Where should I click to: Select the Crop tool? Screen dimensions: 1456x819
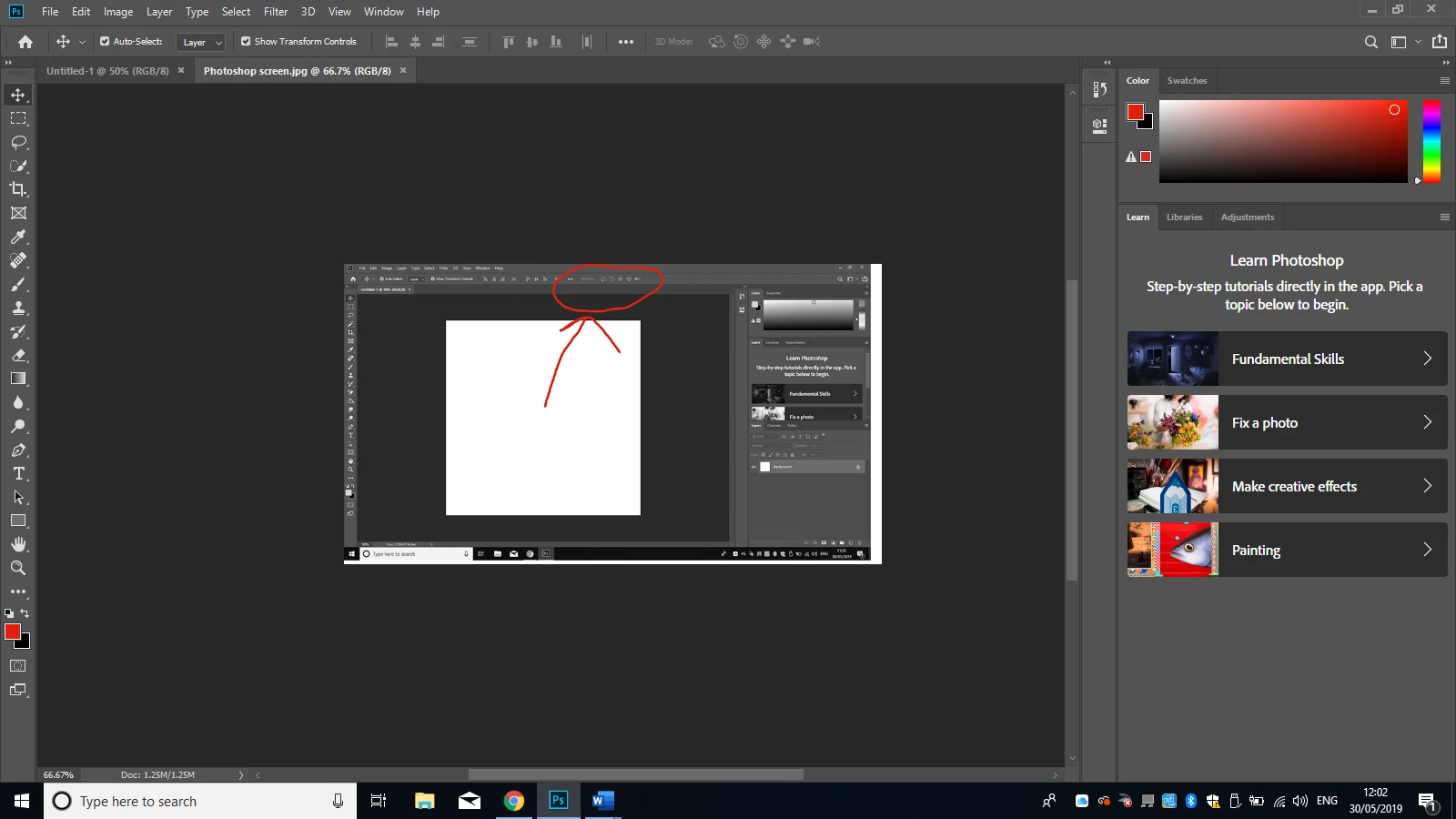pyautogui.click(x=18, y=189)
